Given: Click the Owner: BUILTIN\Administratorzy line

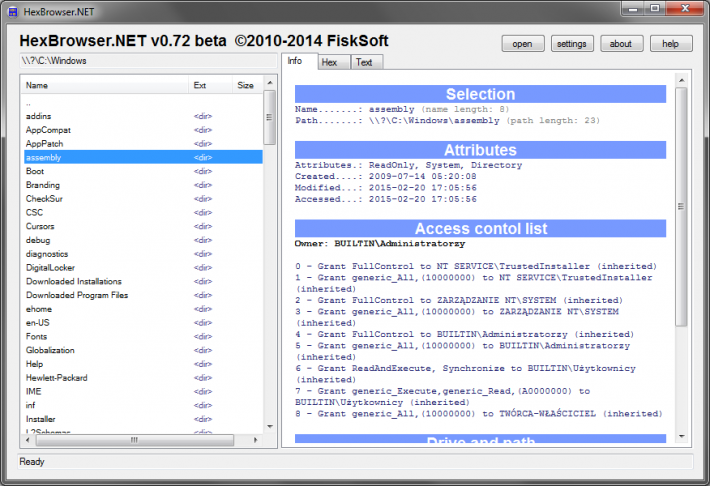Looking at the screenshot, I should click(380, 244).
